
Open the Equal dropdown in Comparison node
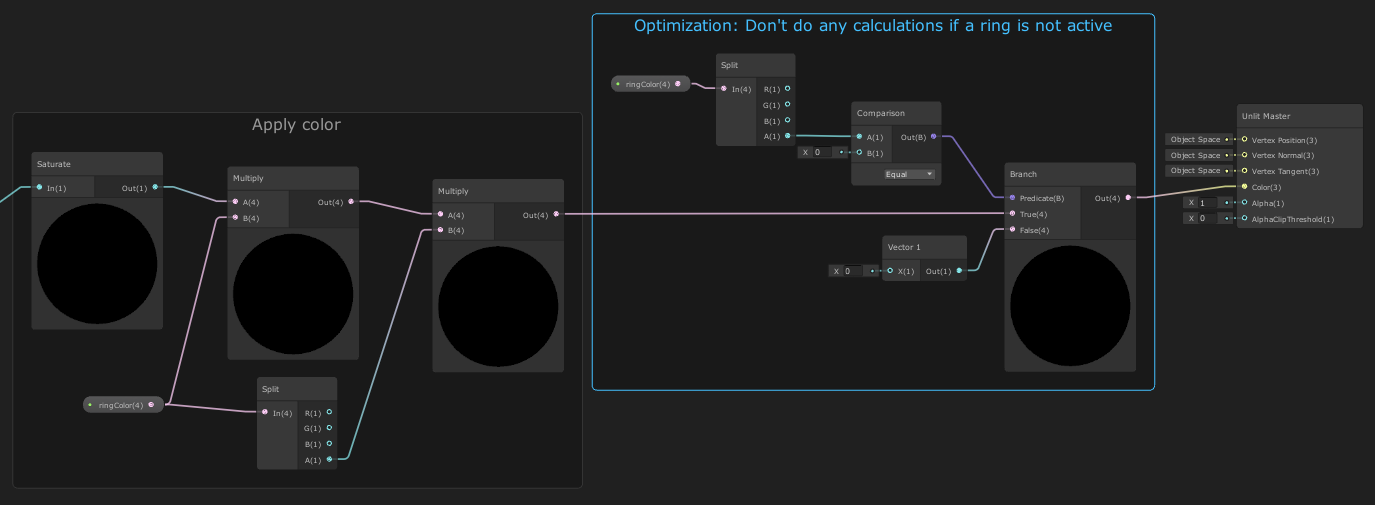909,174
